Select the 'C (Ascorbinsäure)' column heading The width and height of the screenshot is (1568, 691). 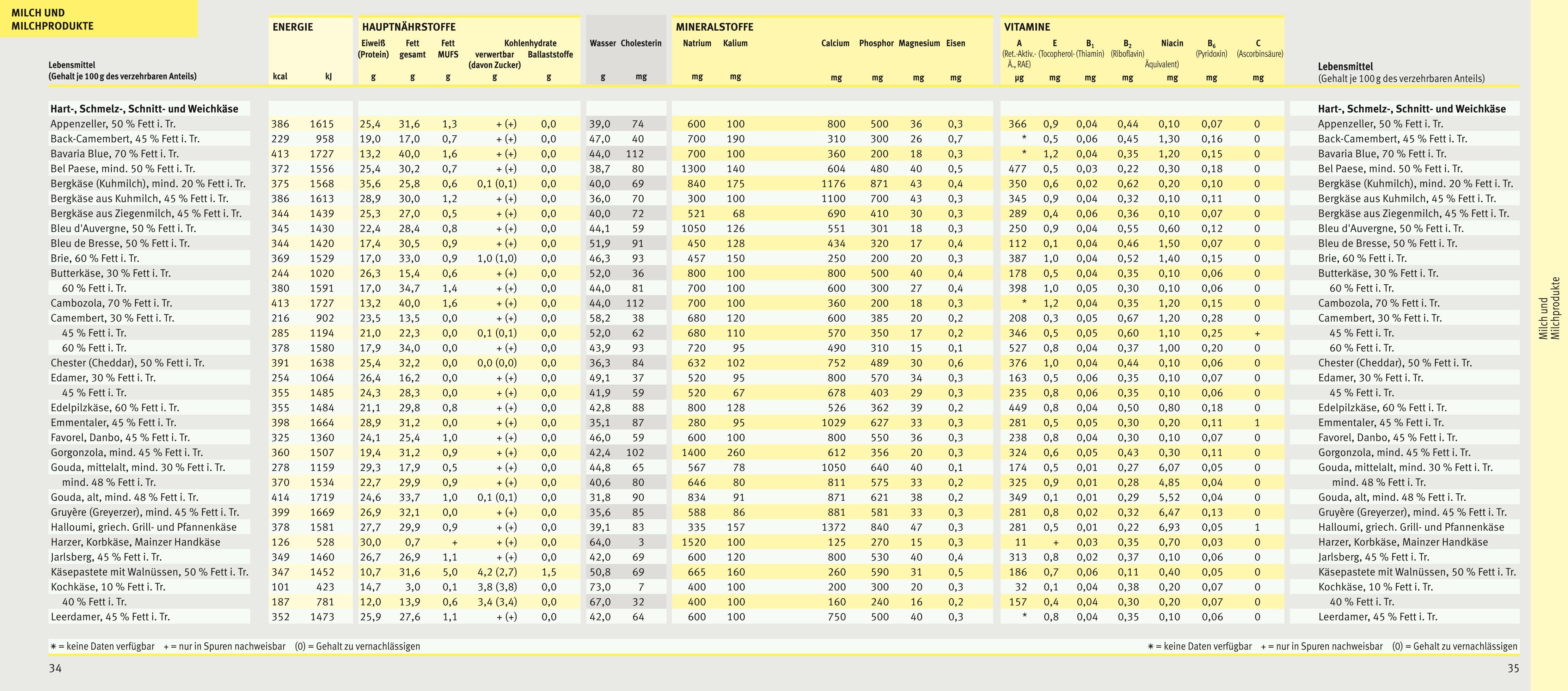tap(1259, 49)
